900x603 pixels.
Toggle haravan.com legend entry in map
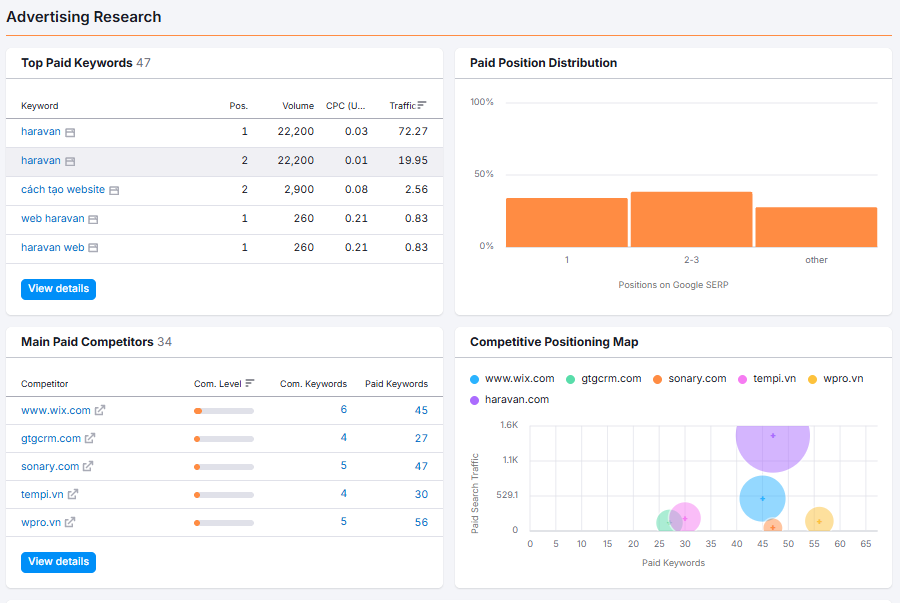[509, 399]
